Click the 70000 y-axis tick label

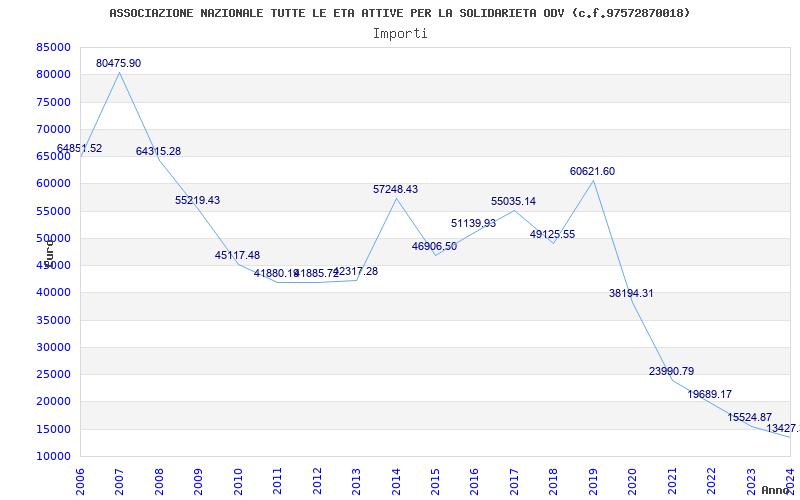coord(53,129)
